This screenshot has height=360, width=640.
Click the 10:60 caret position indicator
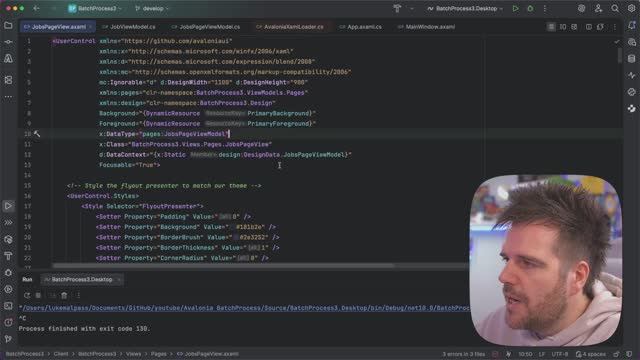(x=525, y=354)
